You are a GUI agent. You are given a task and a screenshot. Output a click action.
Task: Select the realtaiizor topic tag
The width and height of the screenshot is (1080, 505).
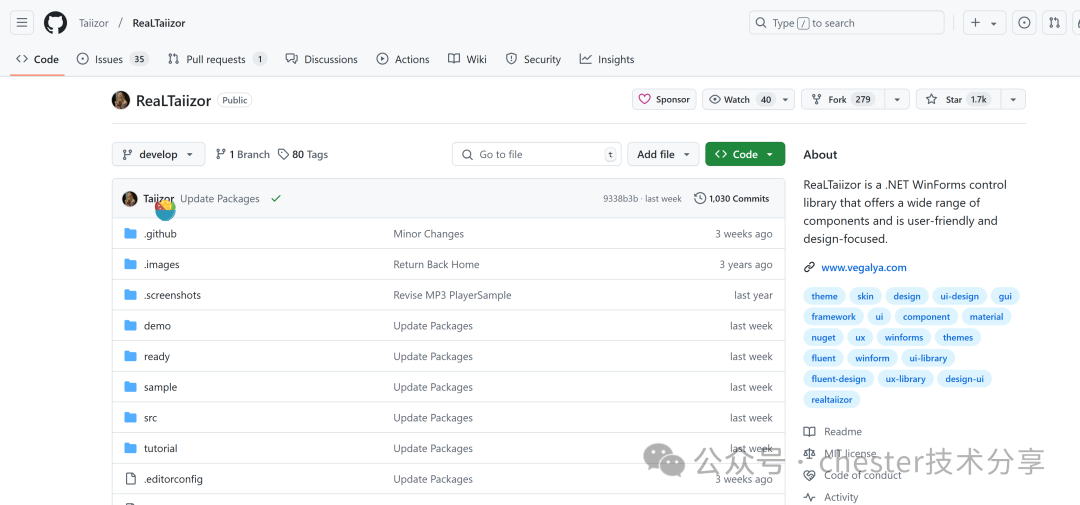coord(831,400)
